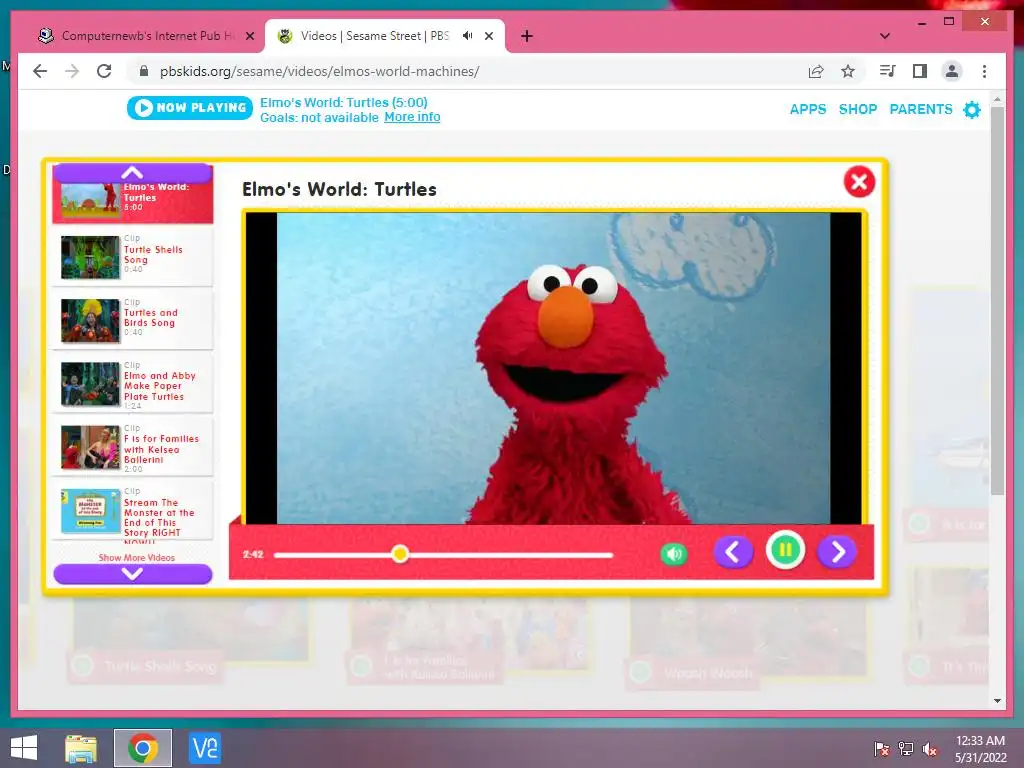Open the media controls icon
The image size is (1024, 768).
[888, 71]
